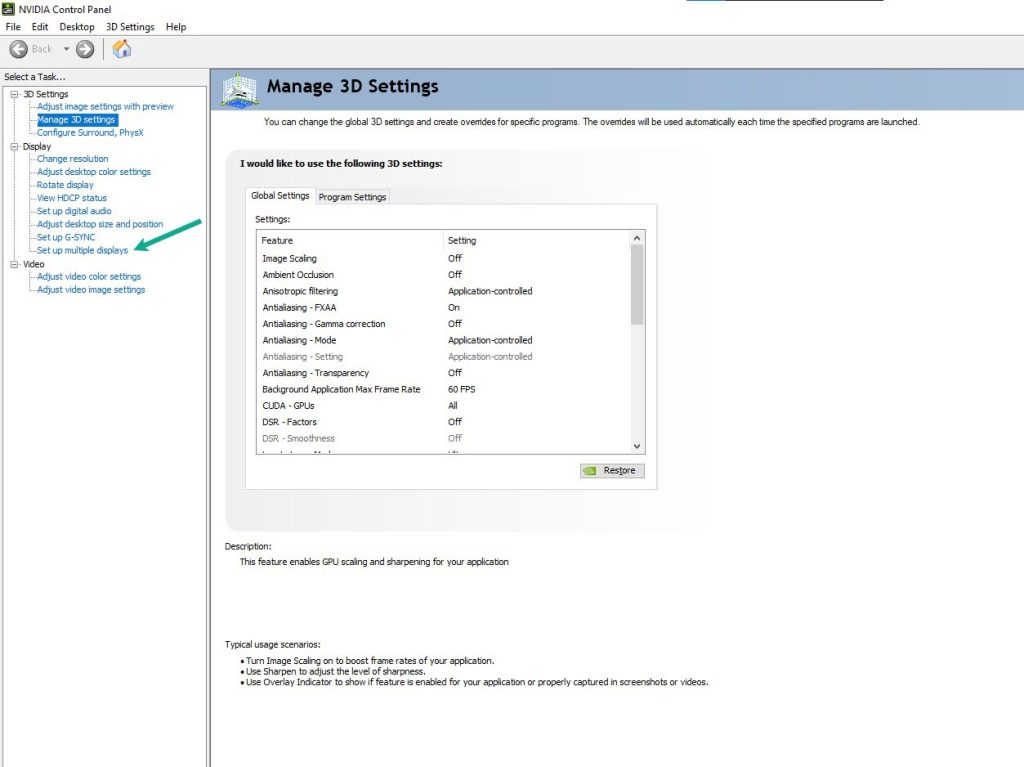Click the FXAA On setting value

point(454,308)
